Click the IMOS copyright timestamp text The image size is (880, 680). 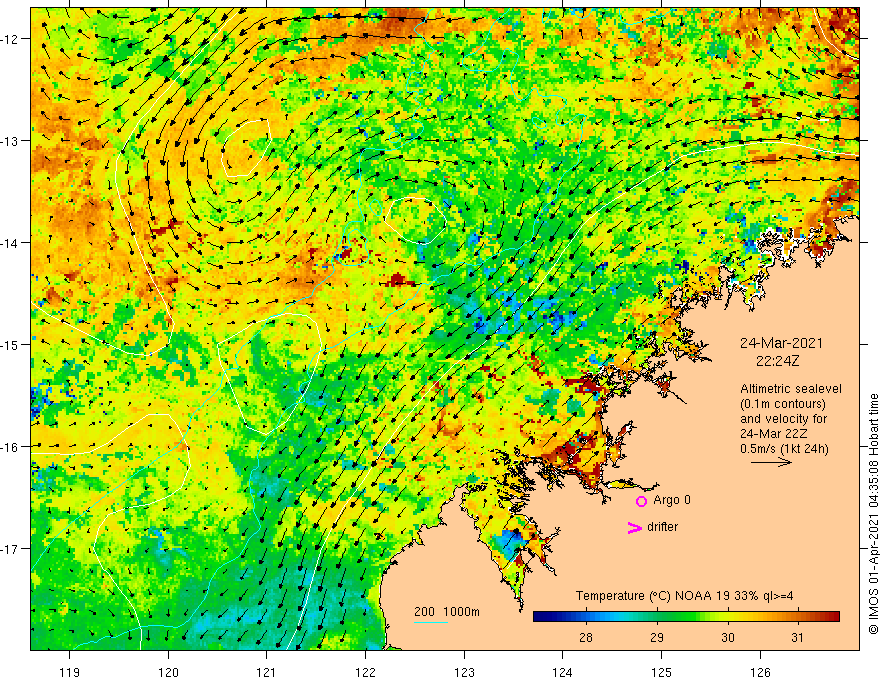pyautogui.click(x=873, y=514)
